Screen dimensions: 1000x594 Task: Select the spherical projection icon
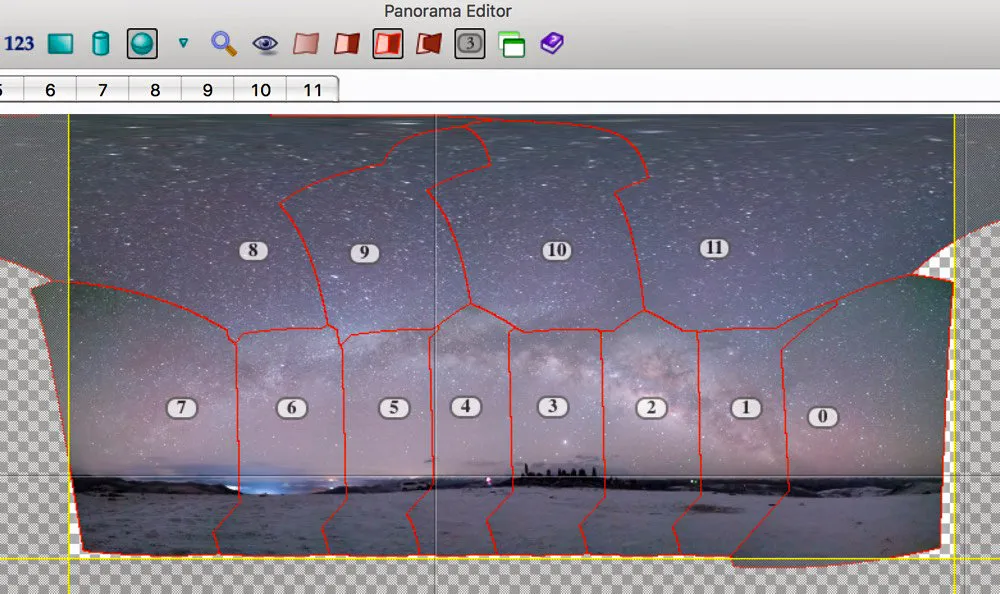pyautogui.click(x=142, y=44)
